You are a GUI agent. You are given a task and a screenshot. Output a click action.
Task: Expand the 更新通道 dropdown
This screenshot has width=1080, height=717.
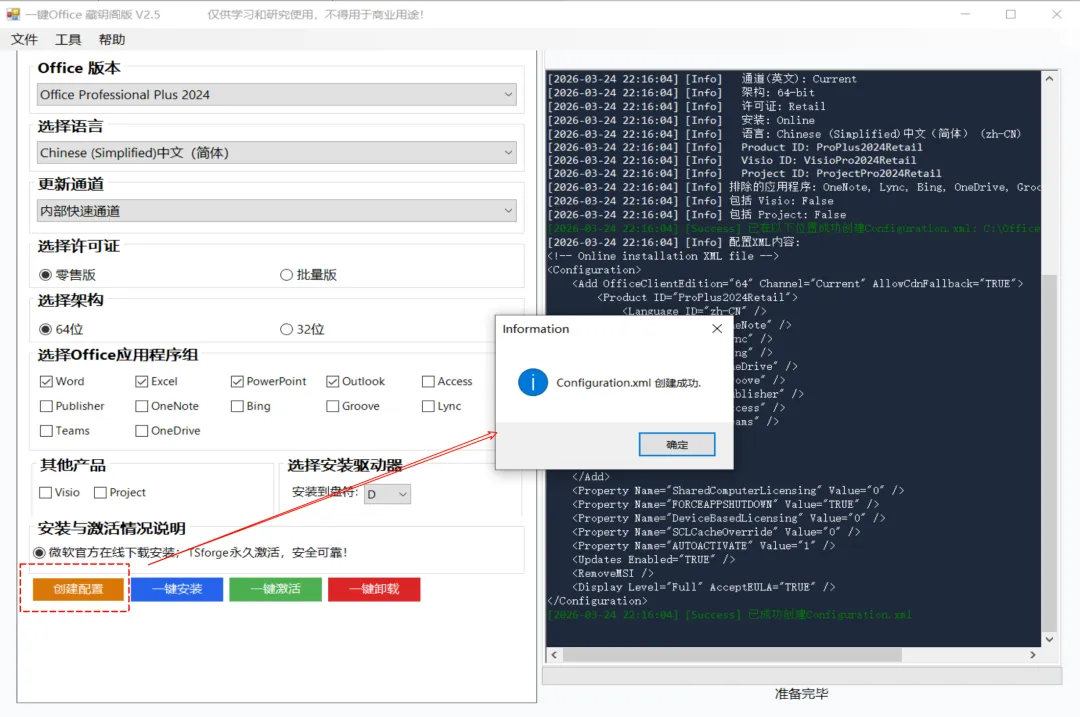276,210
